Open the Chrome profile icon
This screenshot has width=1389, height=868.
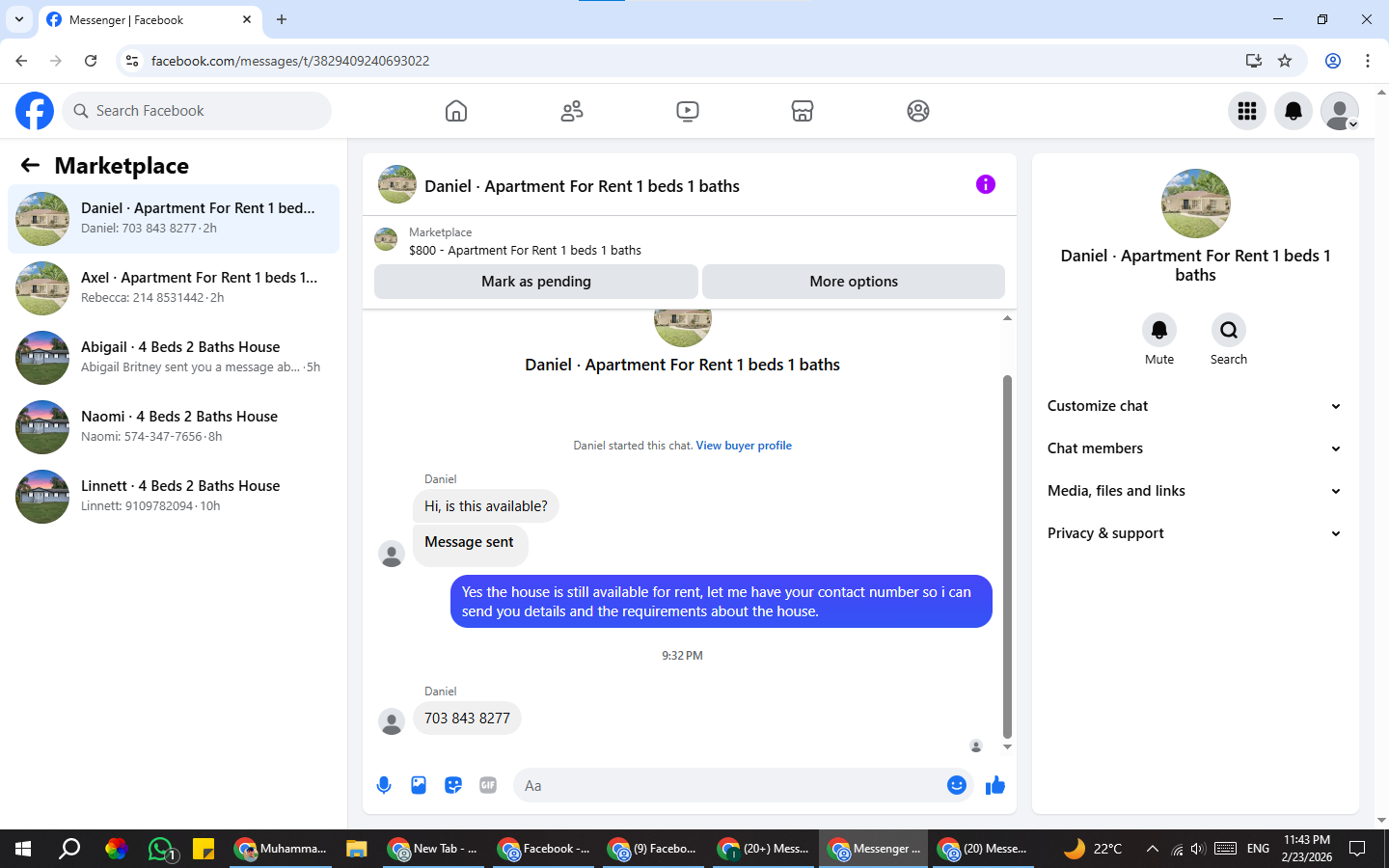(x=1333, y=61)
